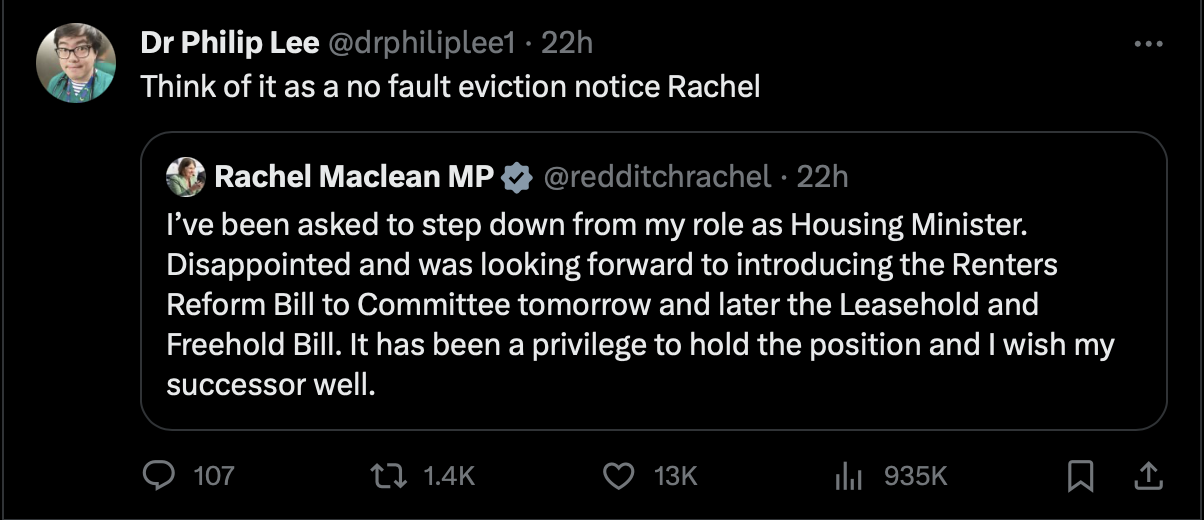Open Dr Philip Lee's profile picture
The height and width of the screenshot is (520, 1204).
[76, 62]
